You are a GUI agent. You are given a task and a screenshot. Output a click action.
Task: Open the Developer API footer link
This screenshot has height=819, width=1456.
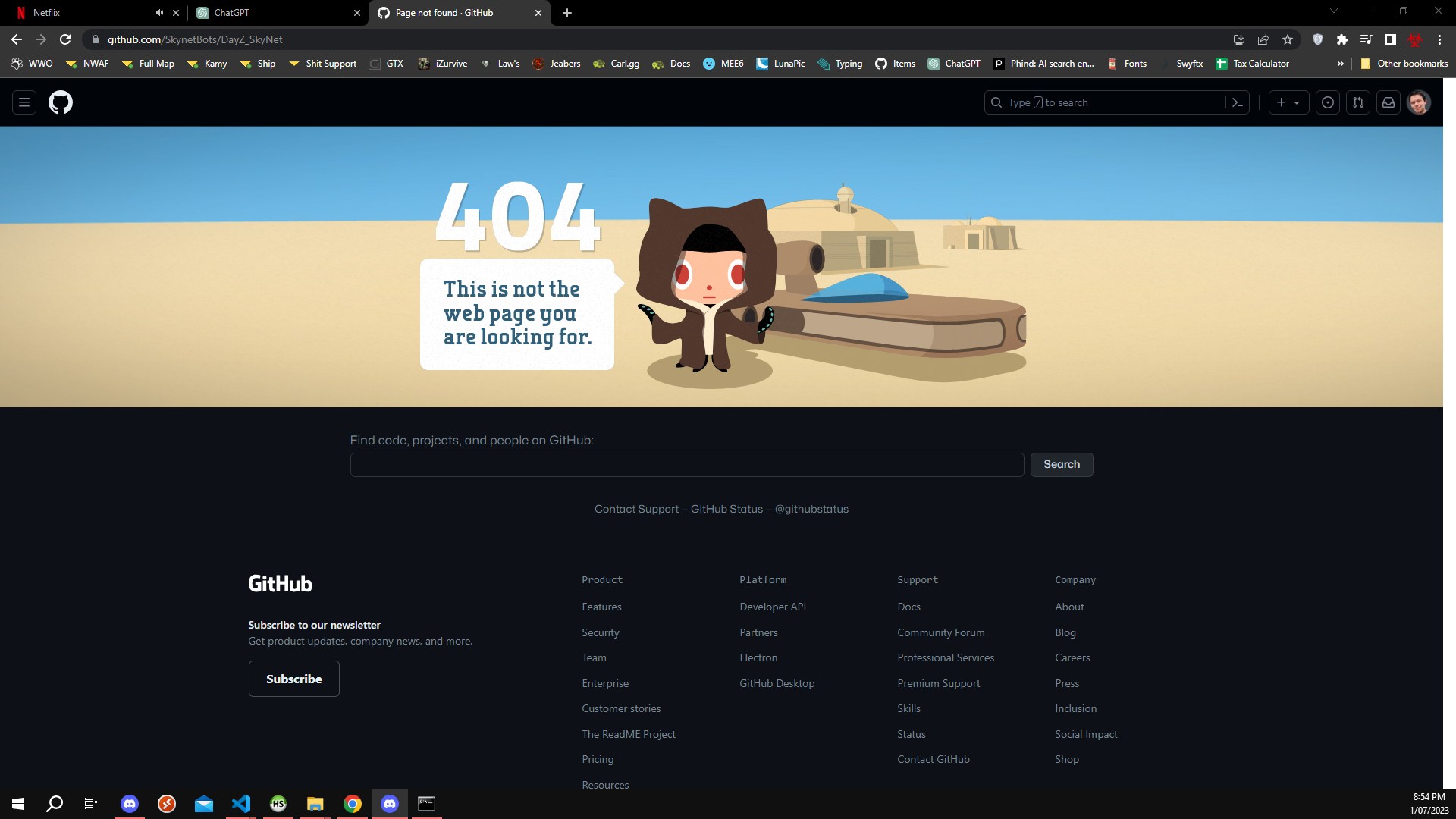coord(773,607)
